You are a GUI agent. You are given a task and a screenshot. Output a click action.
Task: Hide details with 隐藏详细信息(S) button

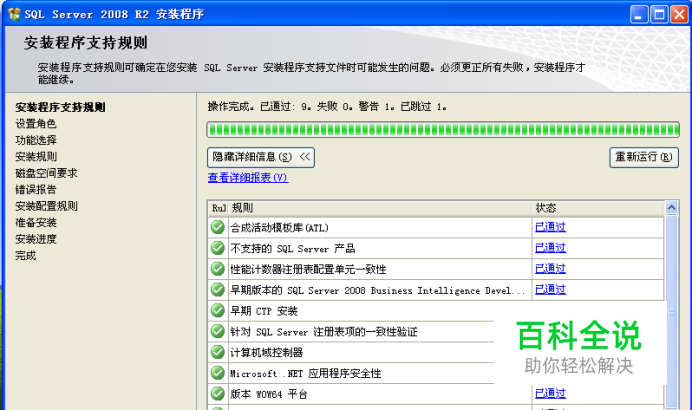[261, 157]
